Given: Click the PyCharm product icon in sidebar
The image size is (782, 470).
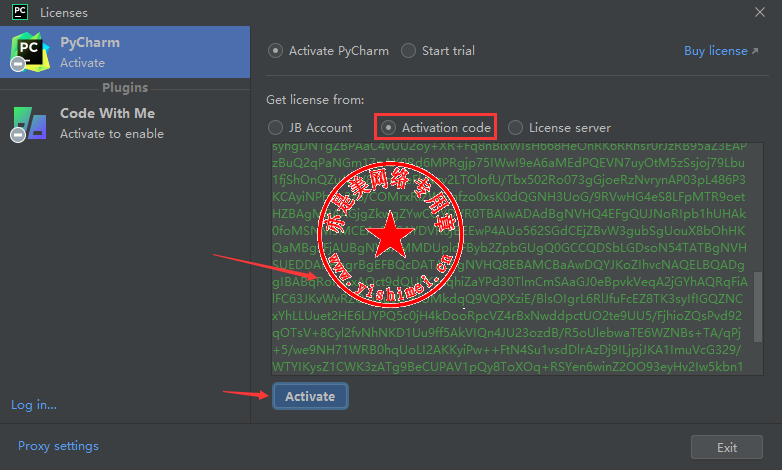Looking at the screenshot, I should click(30, 52).
